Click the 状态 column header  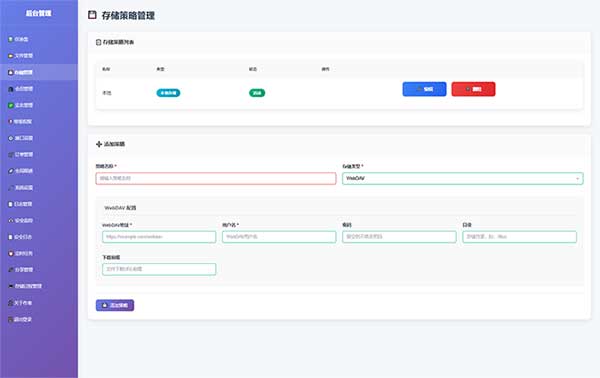point(253,69)
